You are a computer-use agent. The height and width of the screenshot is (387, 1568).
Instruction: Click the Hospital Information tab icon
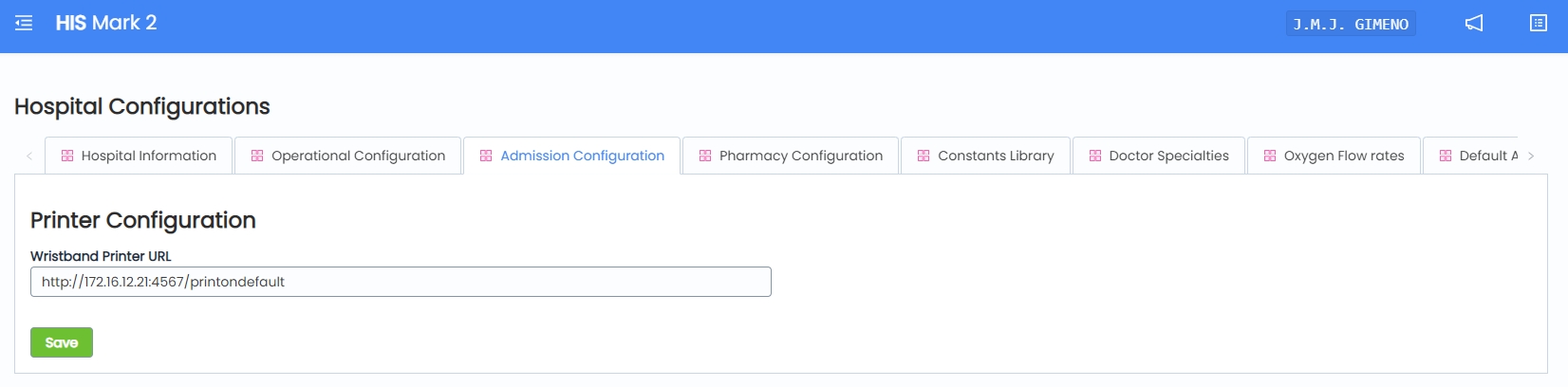click(67, 156)
